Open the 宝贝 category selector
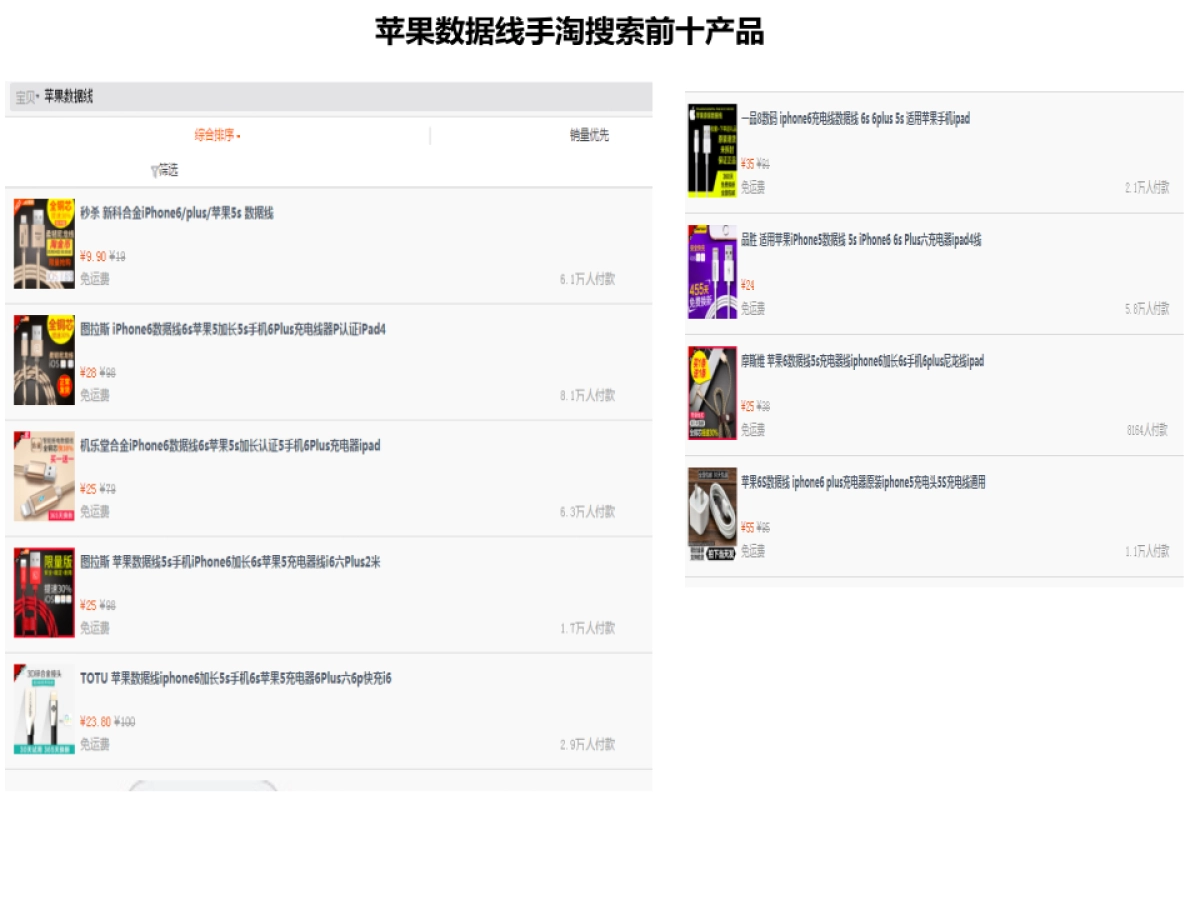Image resolution: width=1200 pixels, height=900 pixels. tap(22, 97)
